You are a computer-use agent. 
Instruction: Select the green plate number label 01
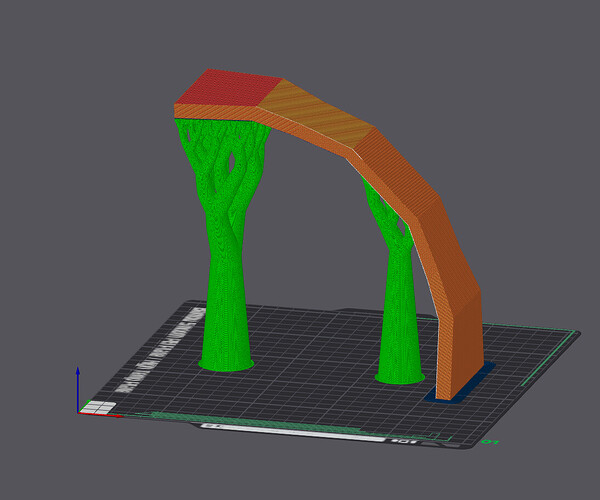point(490,442)
